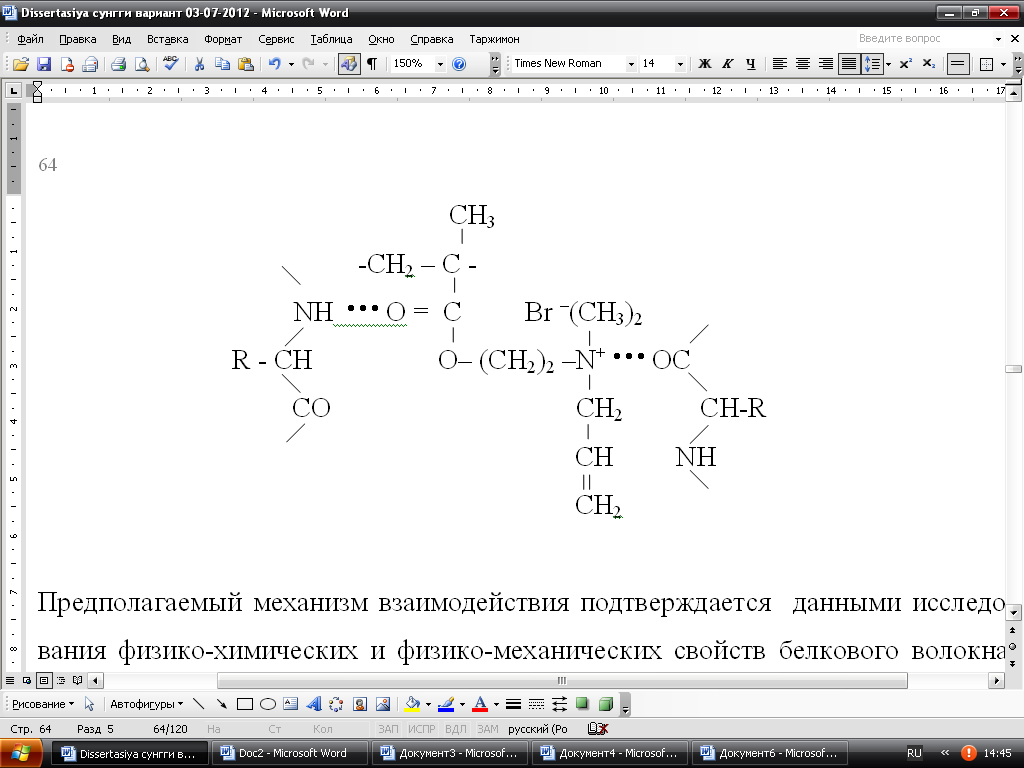Open the Таблица menu
1024x768 pixels.
coord(331,39)
